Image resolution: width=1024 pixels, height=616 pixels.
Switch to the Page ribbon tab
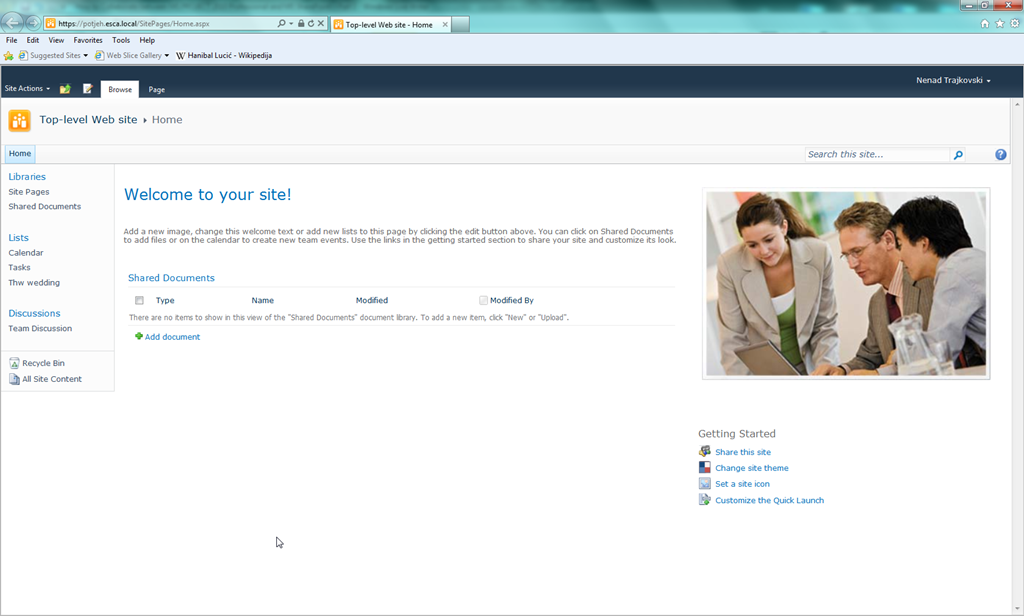click(157, 90)
